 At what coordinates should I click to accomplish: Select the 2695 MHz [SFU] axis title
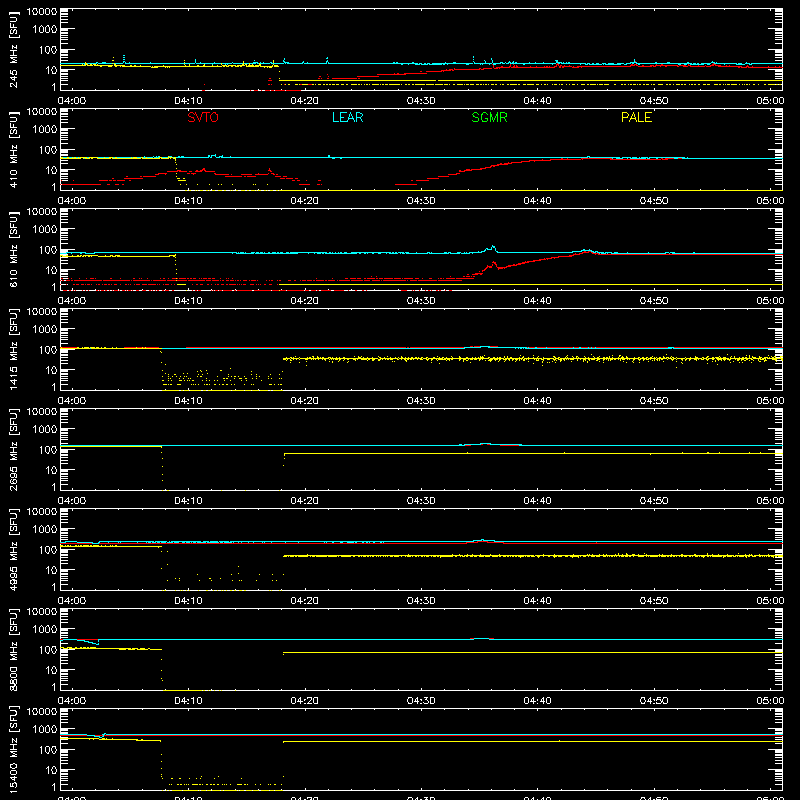click(x=14, y=450)
